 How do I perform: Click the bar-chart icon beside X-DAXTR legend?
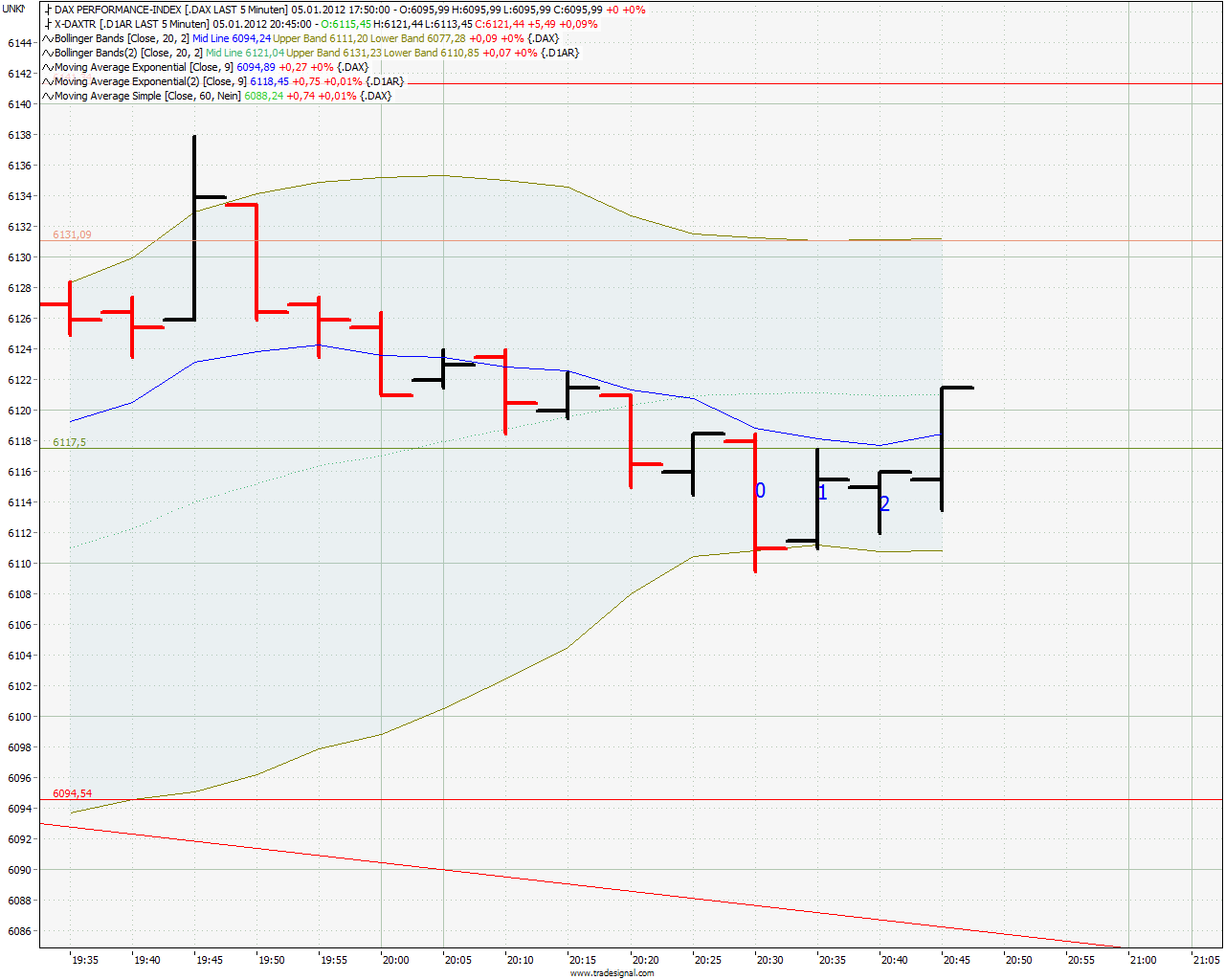[48, 24]
